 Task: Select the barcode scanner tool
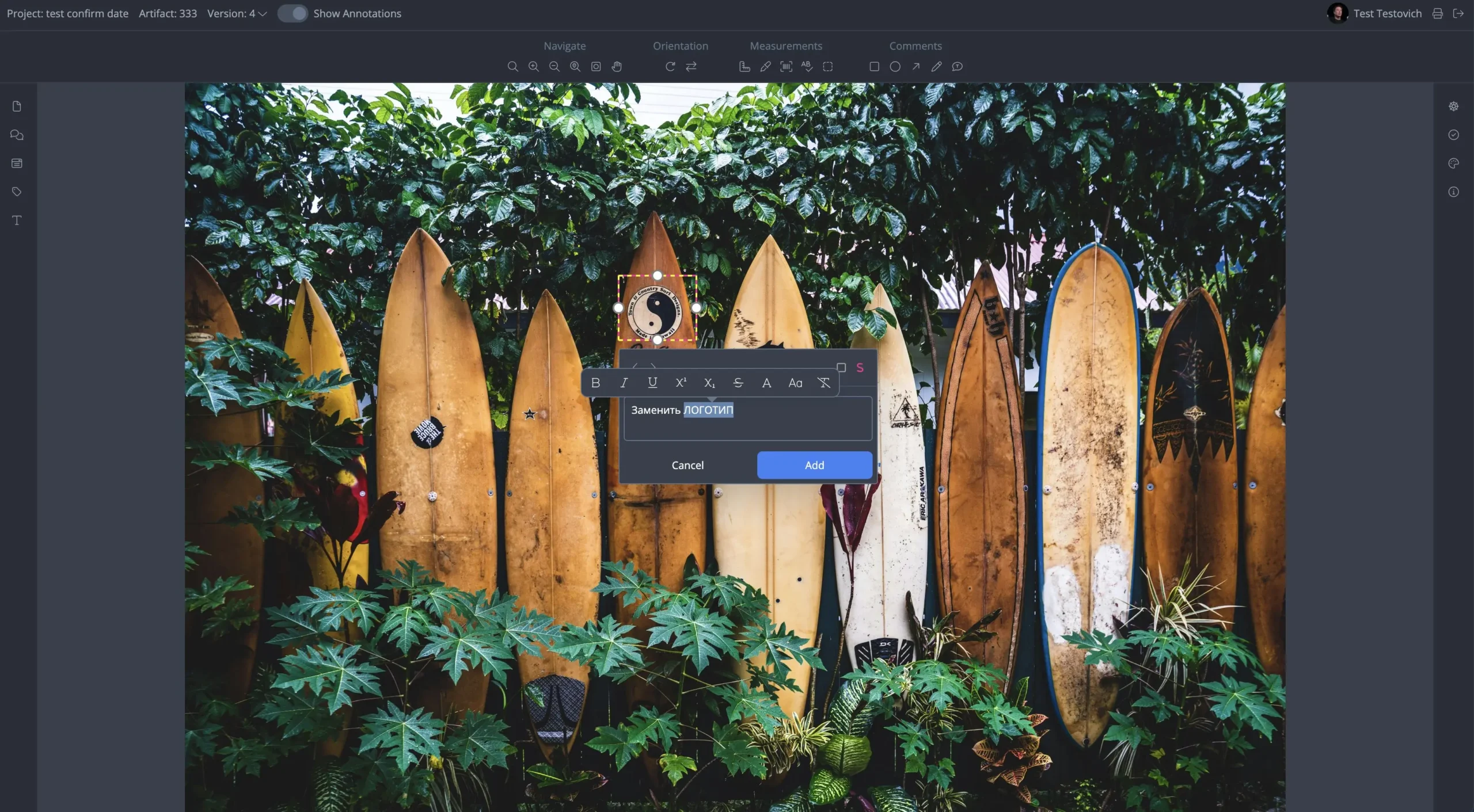click(x=786, y=67)
